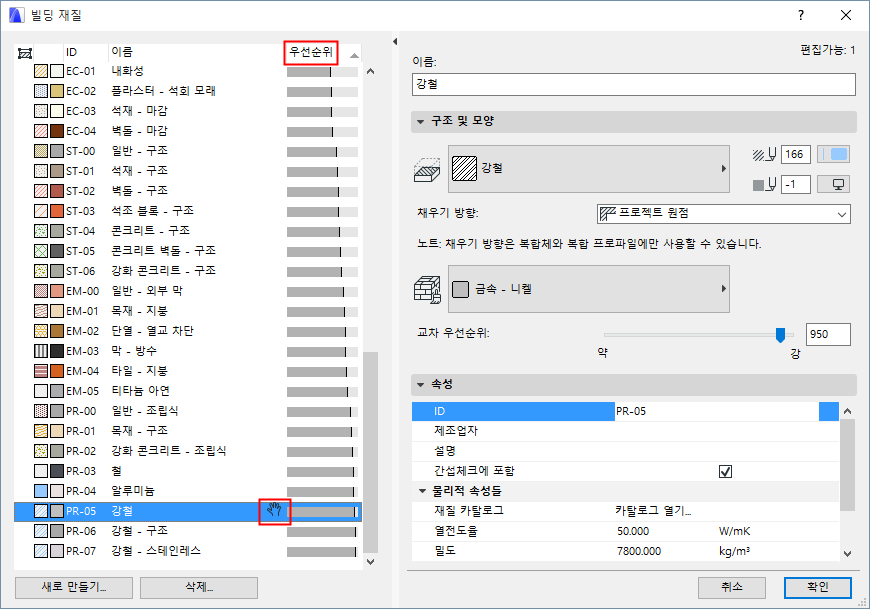Screen dimensions: 870x609
Task: Click the fill pattern icon of EM-00
Action: tap(41, 291)
